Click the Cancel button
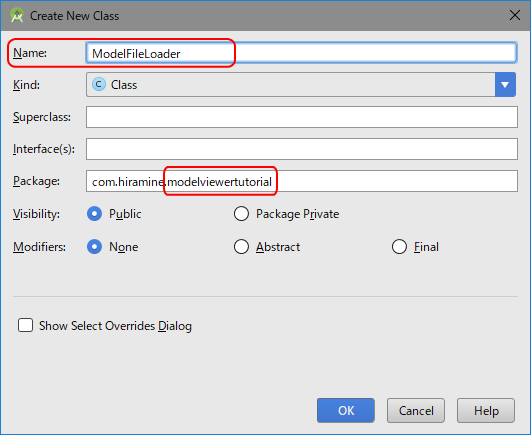This screenshot has height=435, width=531. (x=416, y=410)
